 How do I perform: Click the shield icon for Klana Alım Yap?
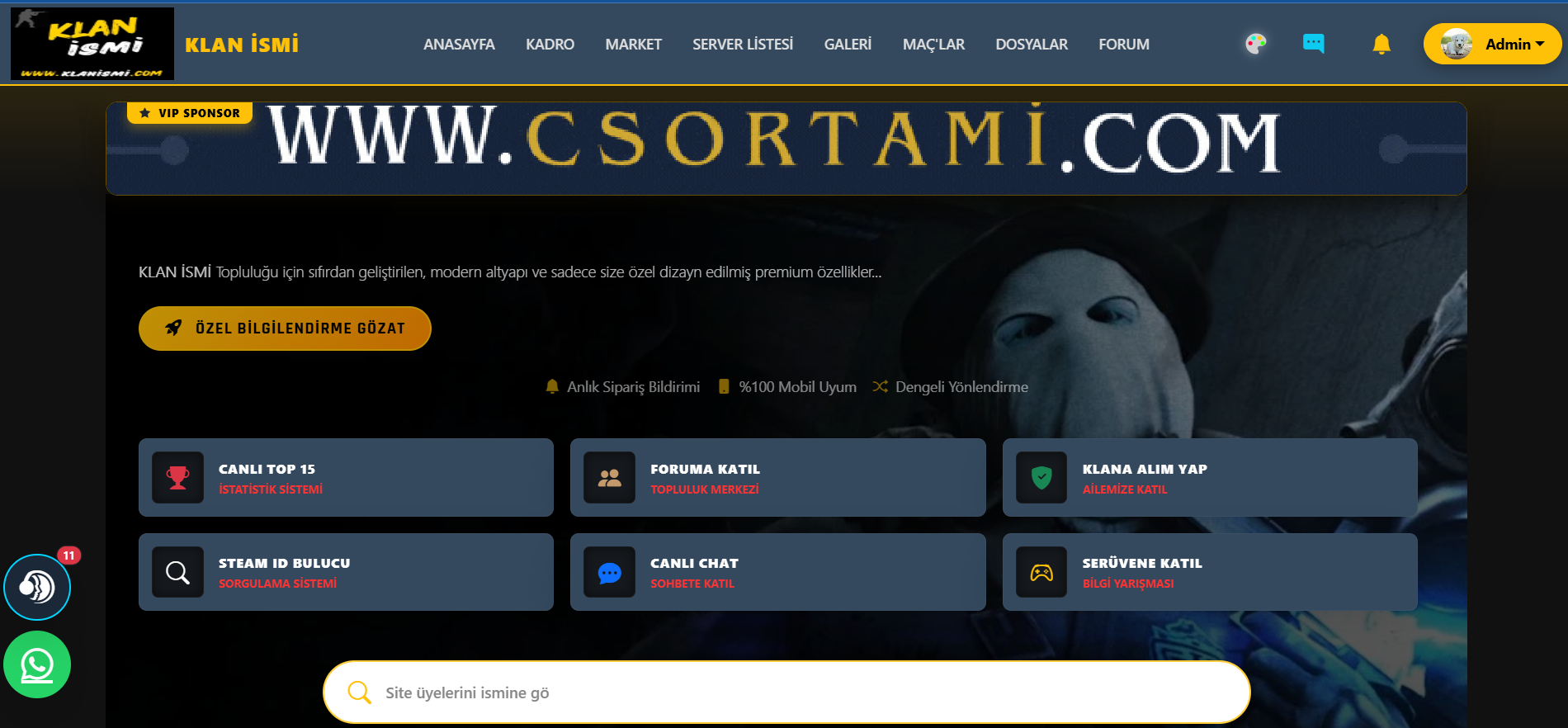(x=1041, y=478)
